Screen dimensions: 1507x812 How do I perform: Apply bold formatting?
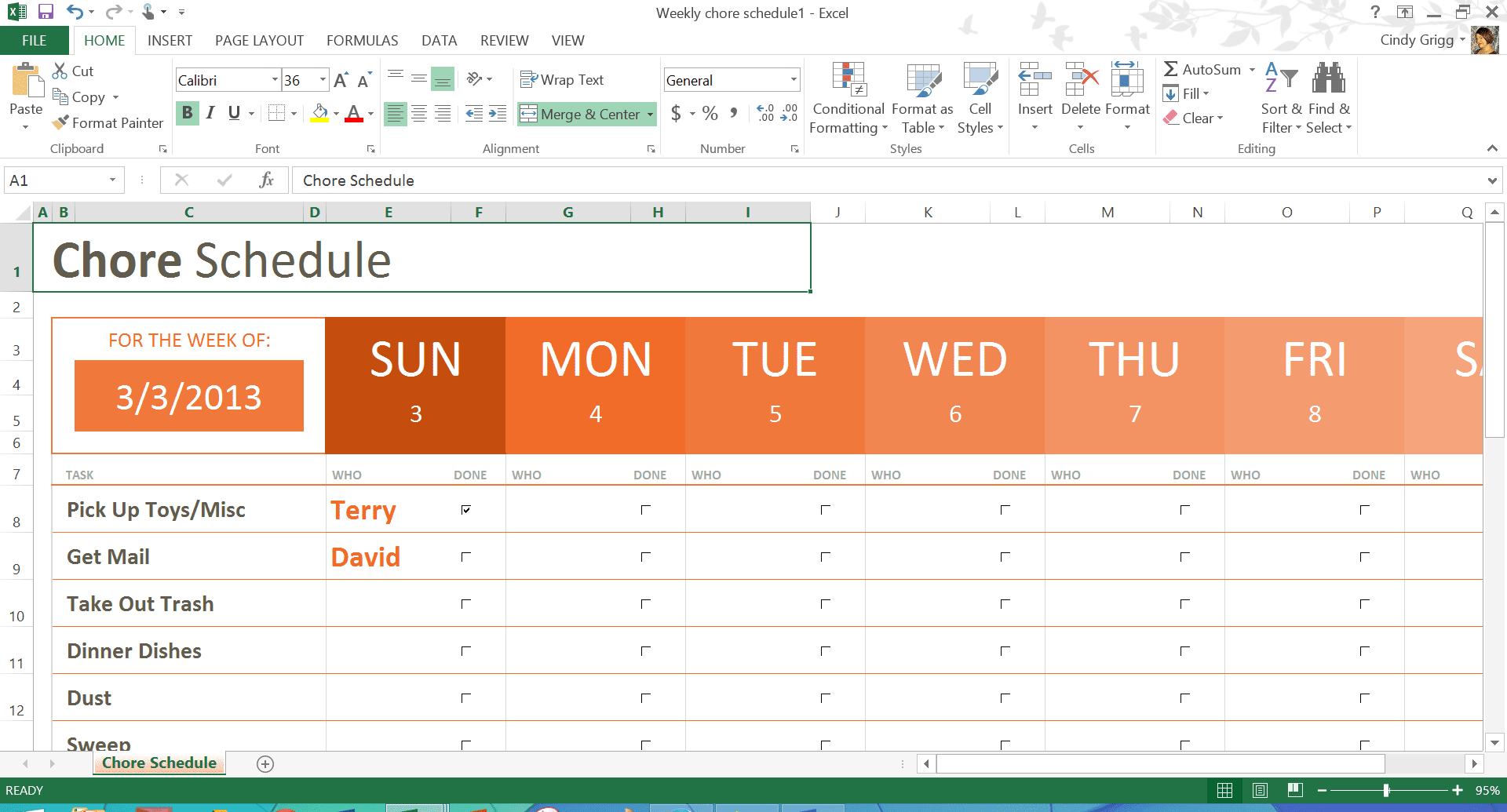point(187,112)
